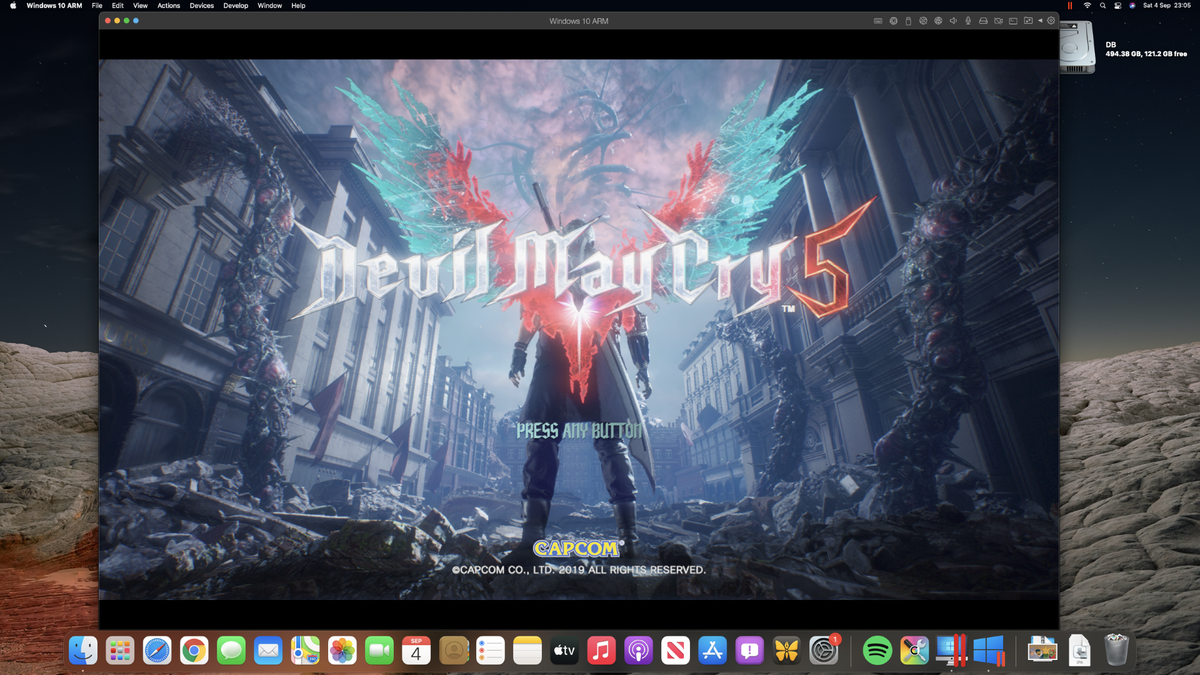Open Calendar from the Dock

416,651
